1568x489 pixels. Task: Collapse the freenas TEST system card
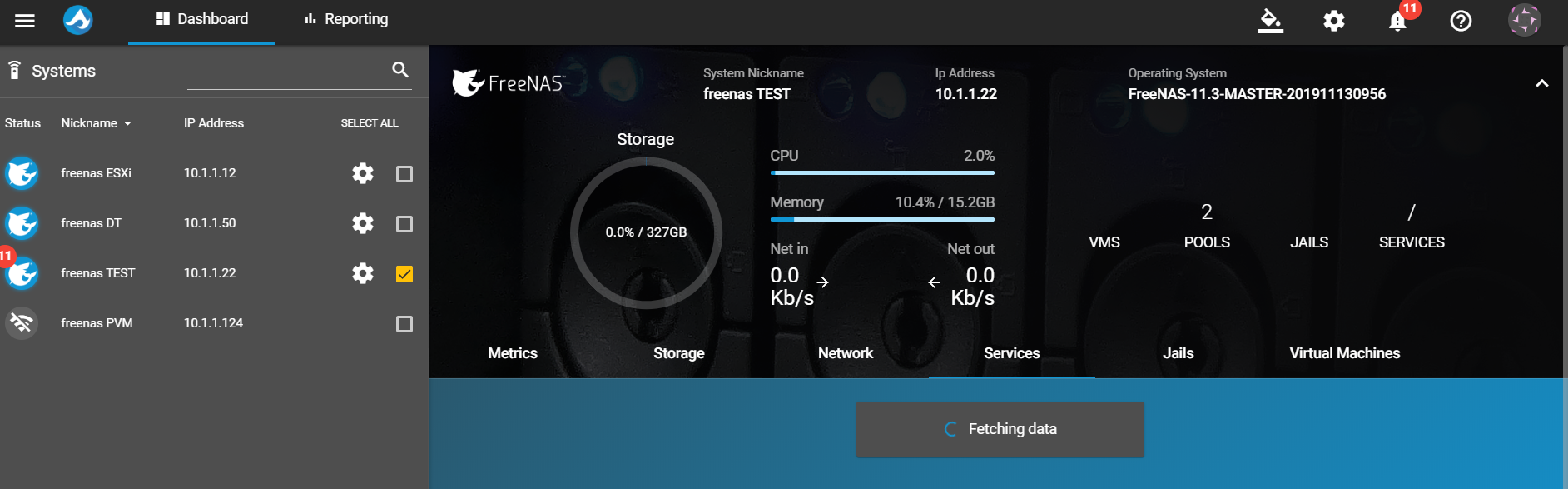tap(1542, 83)
